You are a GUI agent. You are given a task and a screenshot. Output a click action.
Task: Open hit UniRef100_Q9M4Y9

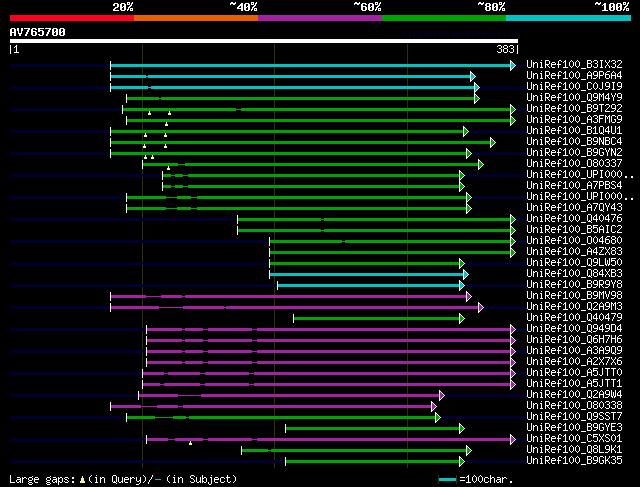click(574, 98)
